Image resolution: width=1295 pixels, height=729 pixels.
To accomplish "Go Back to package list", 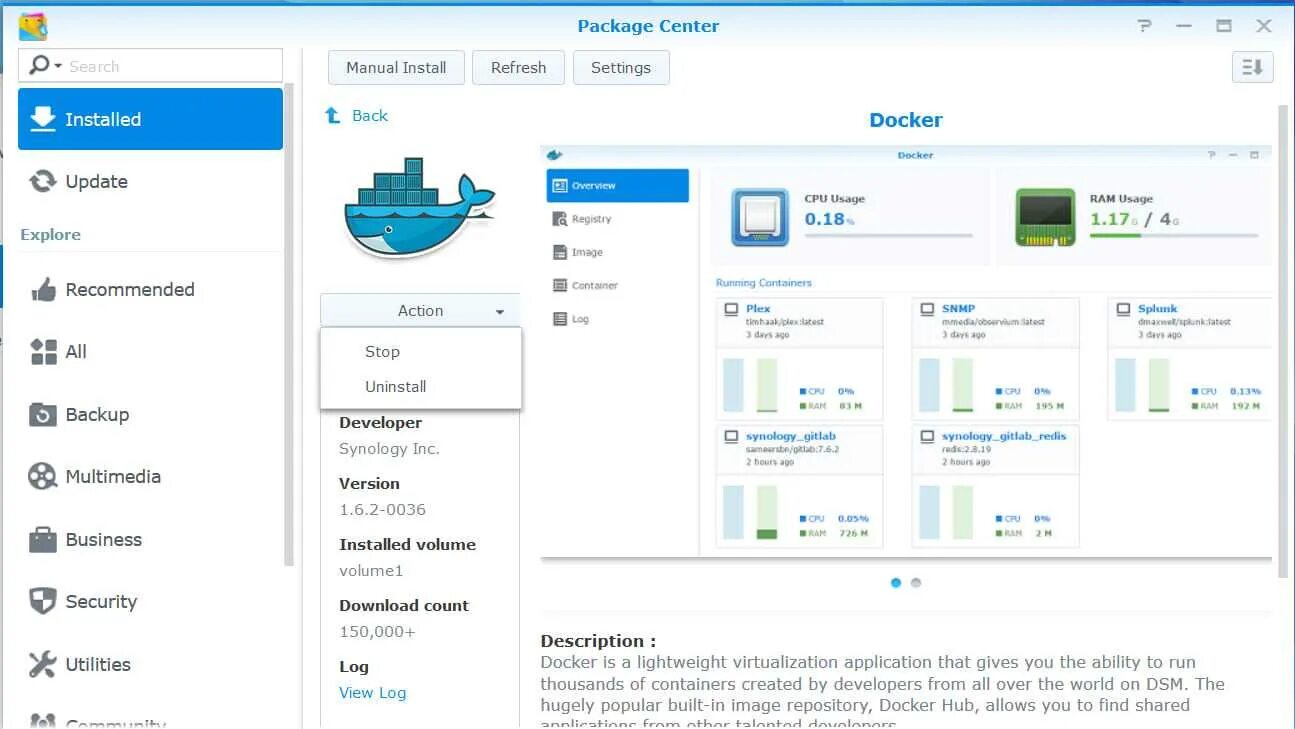I will tap(370, 115).
